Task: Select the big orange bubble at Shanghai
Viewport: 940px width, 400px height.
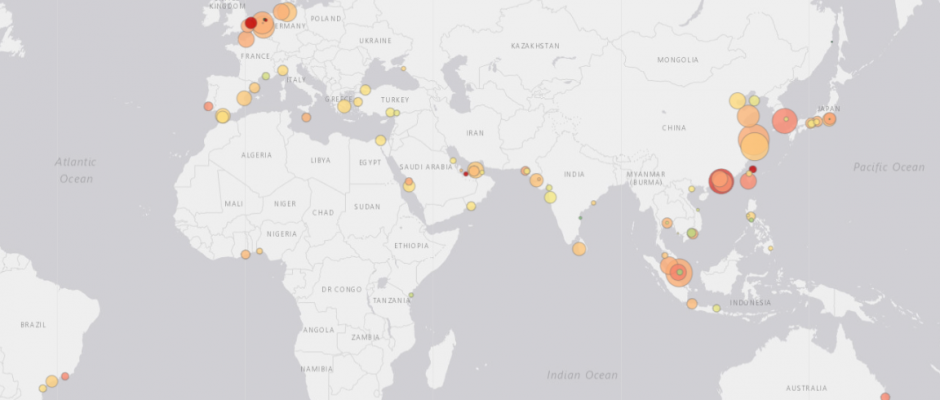Action: point(754,145)
